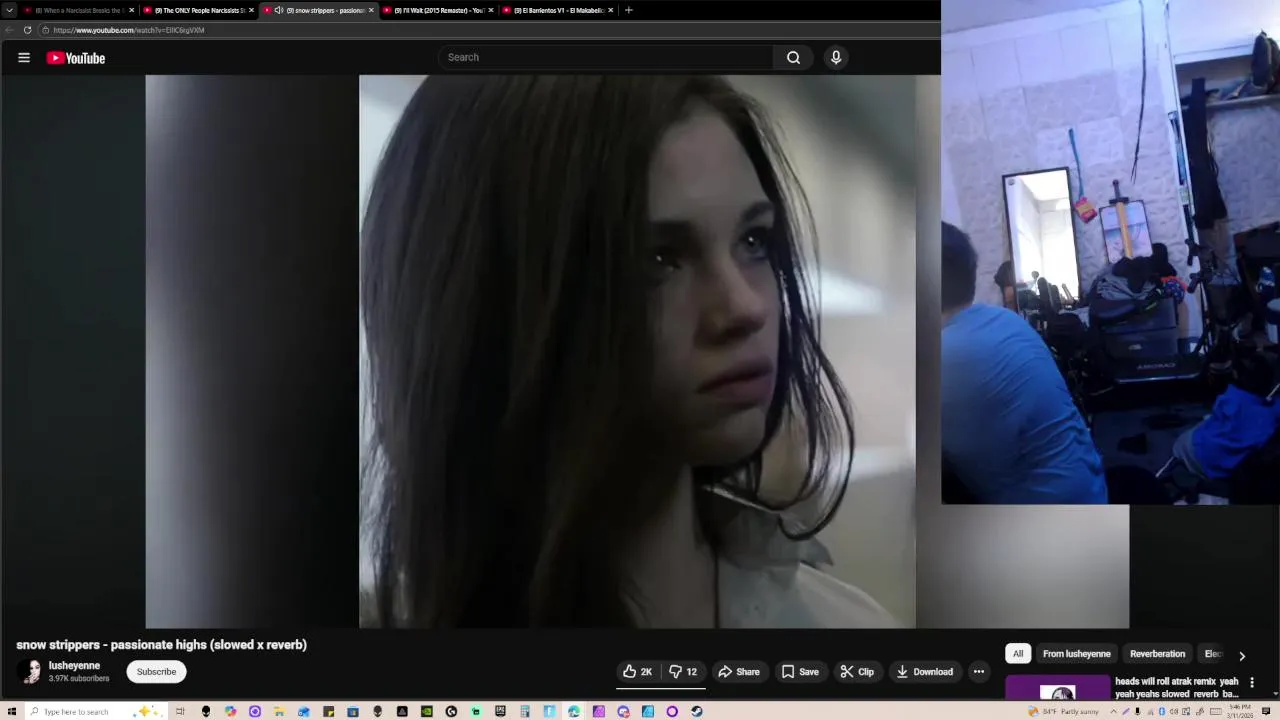This screenshot has width=1280, height=720.
Task: Reload the page
Action: tap(27, 30)
